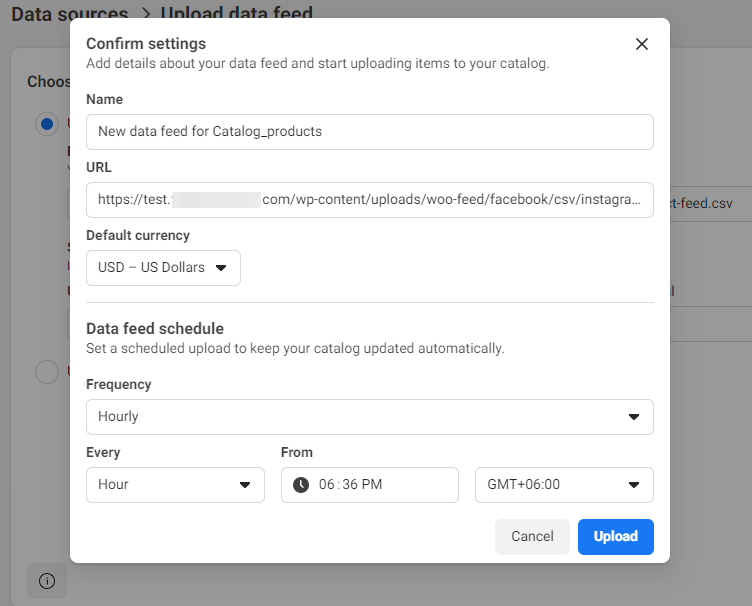Select the first upload option radio button
Screen dimensions: 752x606
click(x=46, y=124)
